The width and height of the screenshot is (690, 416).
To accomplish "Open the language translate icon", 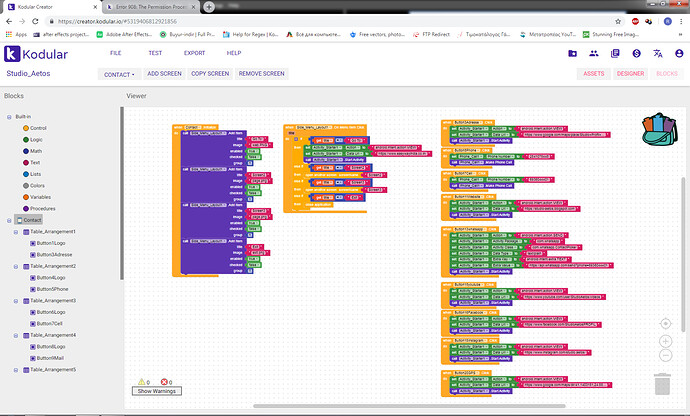I will pyautogui.click(x=658, y=53).
